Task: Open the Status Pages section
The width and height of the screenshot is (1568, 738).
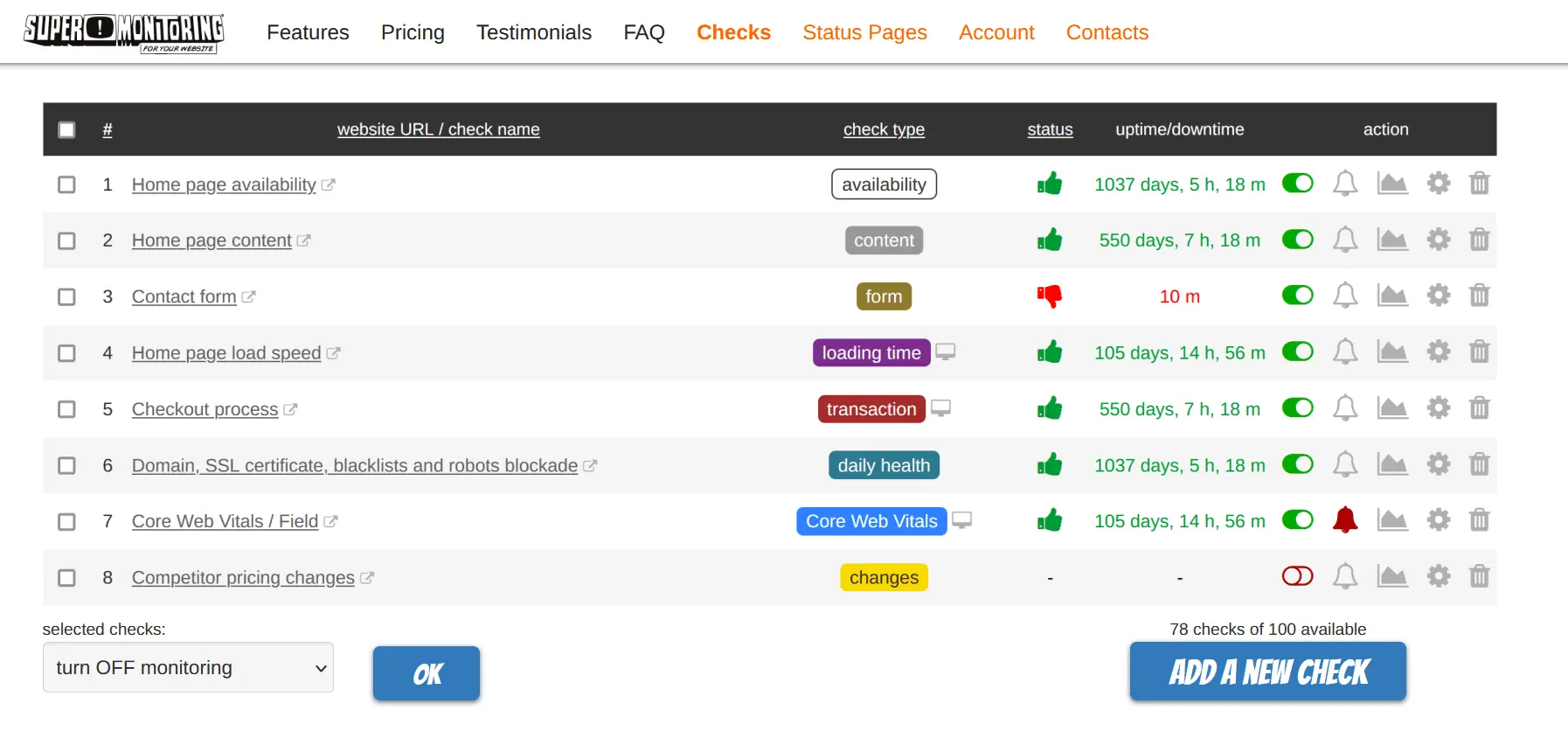Action: [x=864, y=32]
